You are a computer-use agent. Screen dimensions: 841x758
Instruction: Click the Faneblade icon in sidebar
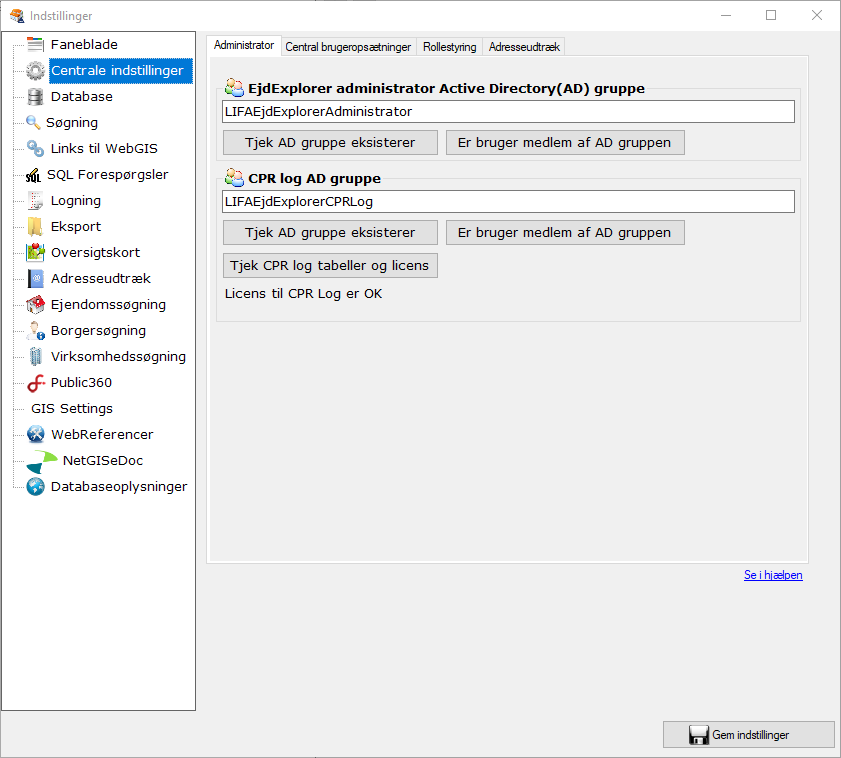click(x=36, y=45)
